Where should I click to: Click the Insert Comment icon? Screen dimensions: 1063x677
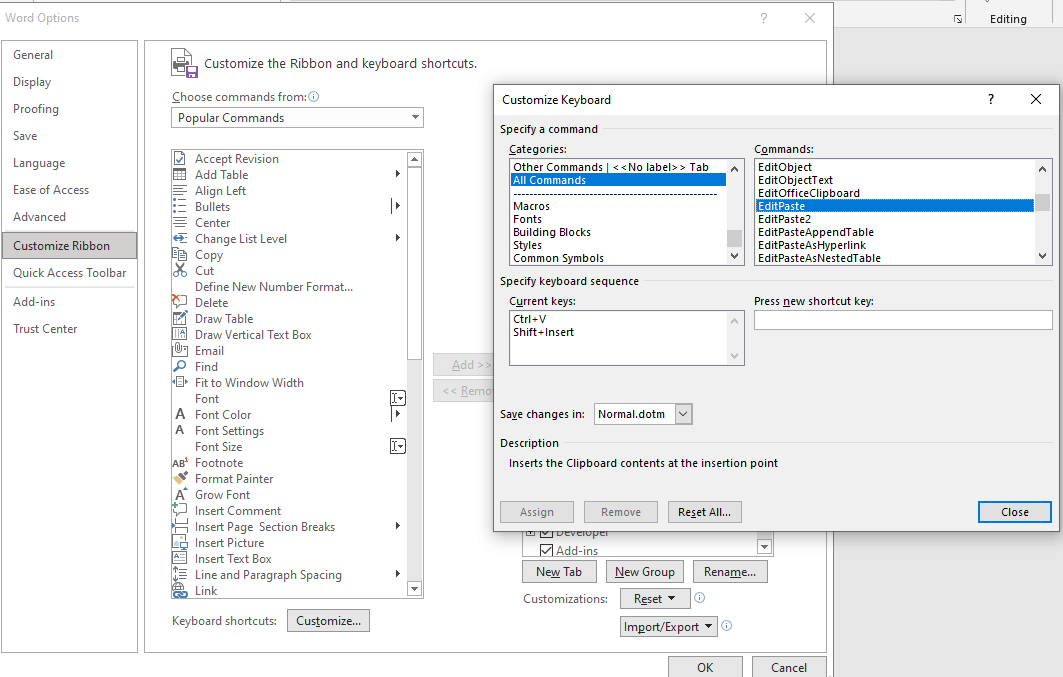(180, 510)
